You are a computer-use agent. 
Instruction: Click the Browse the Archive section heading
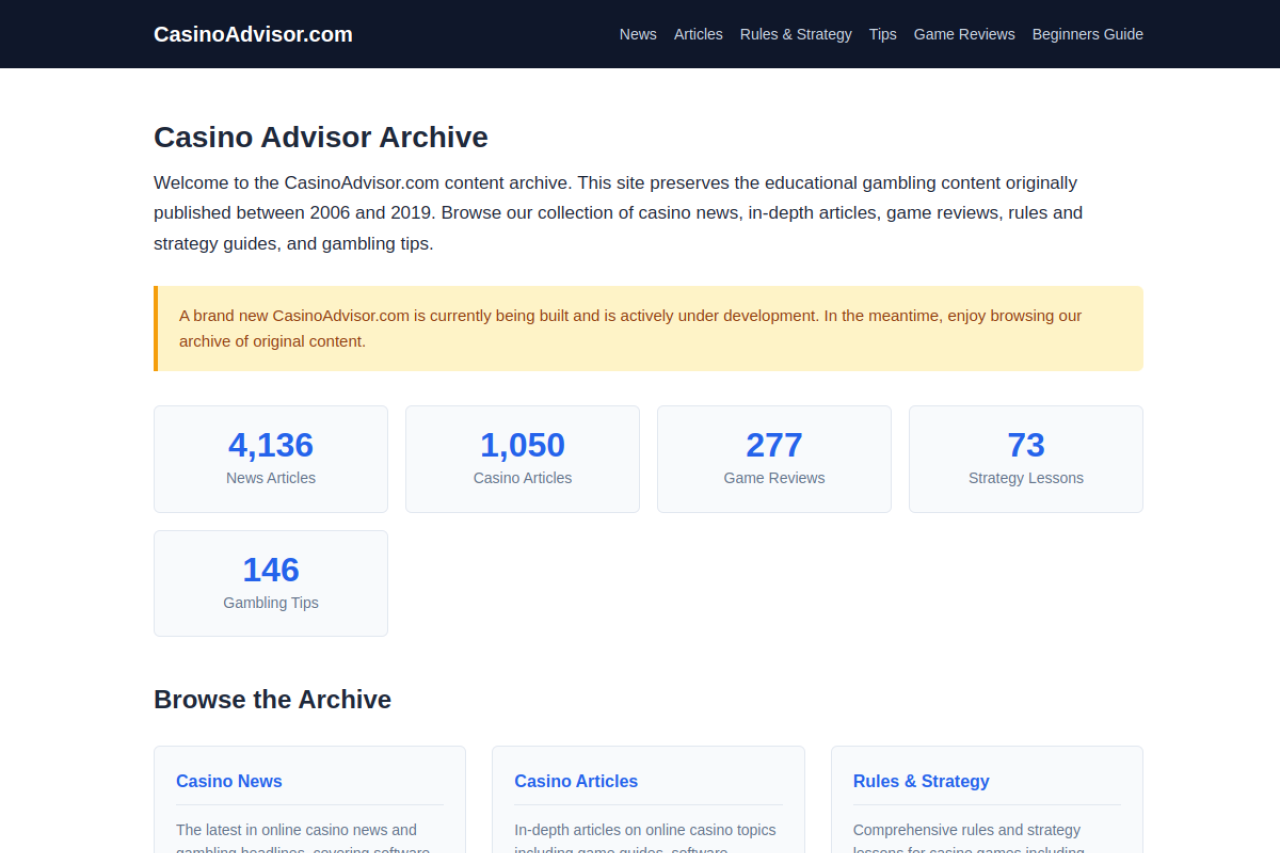tap(272, 699)
